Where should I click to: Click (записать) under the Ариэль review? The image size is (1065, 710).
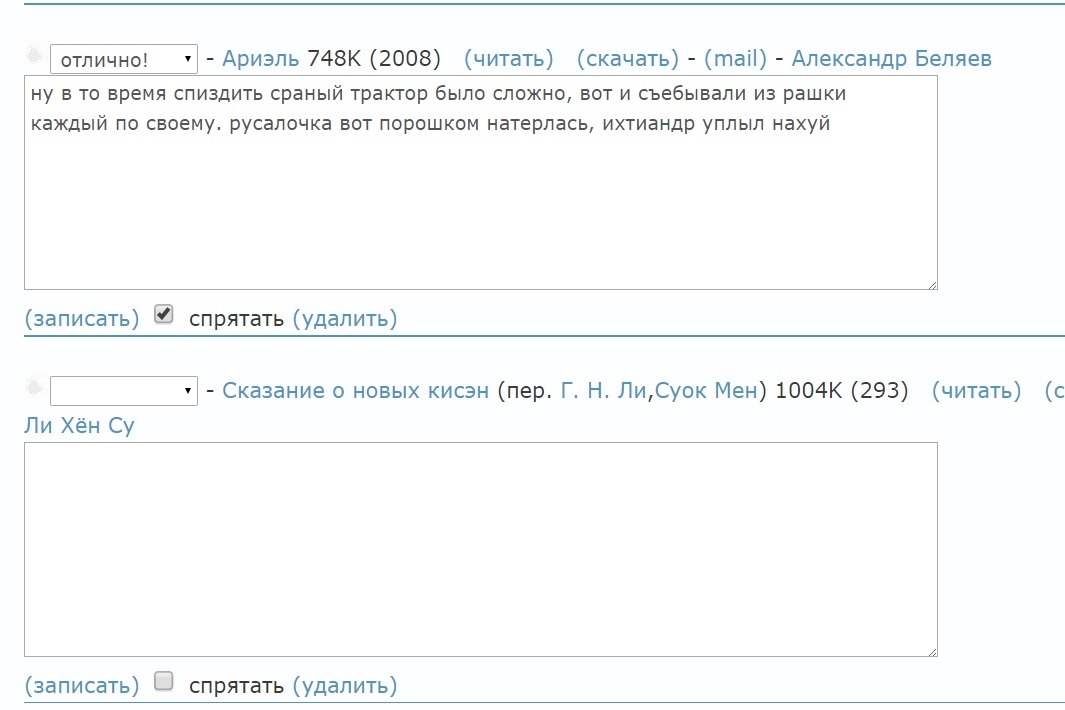coord(82,318)
